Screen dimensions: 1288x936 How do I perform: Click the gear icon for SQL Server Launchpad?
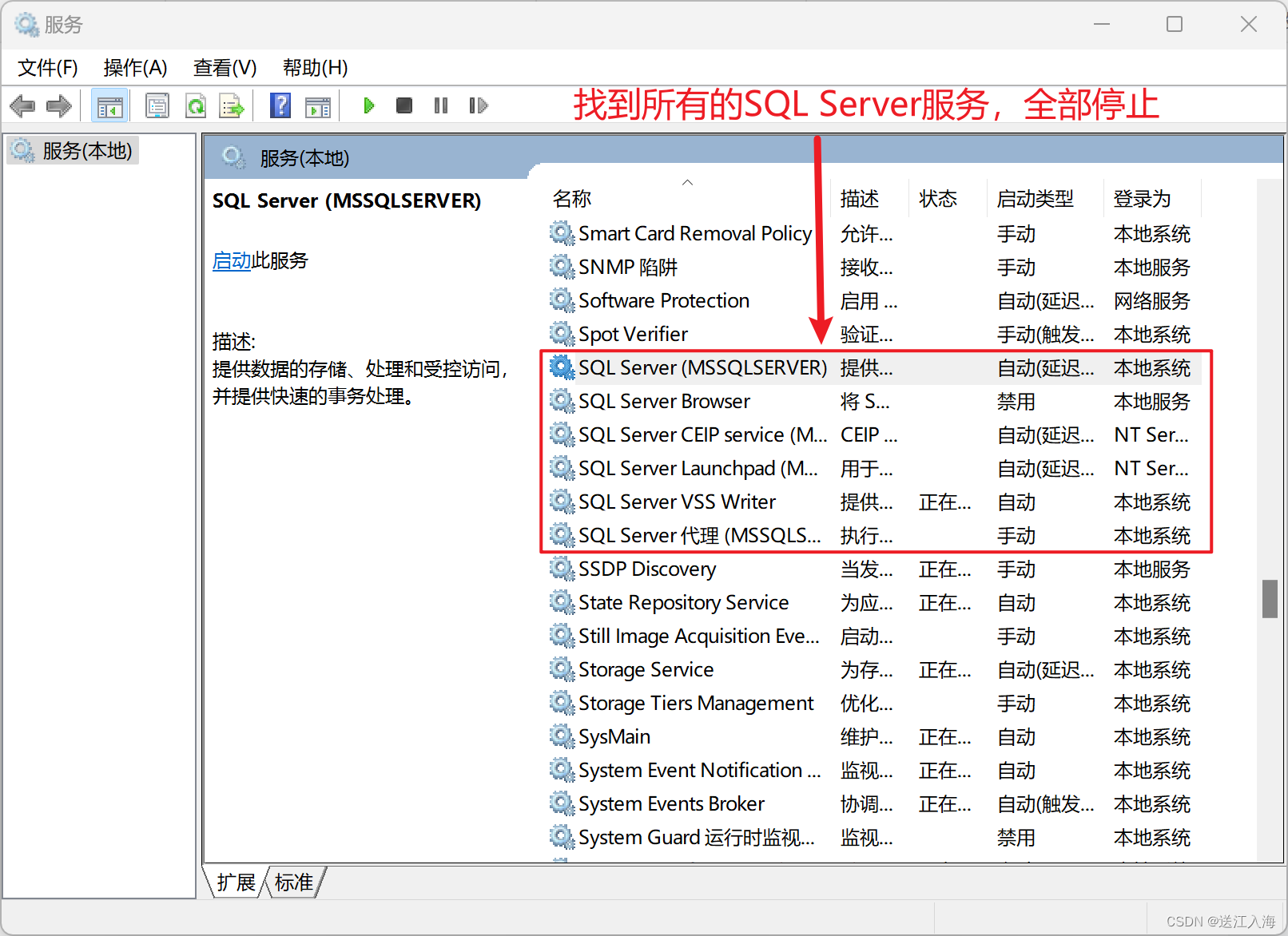562,468
